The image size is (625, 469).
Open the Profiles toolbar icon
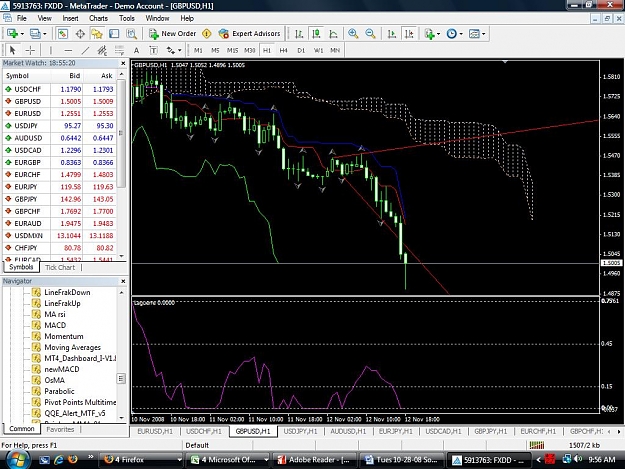click(x=35, y=34)
